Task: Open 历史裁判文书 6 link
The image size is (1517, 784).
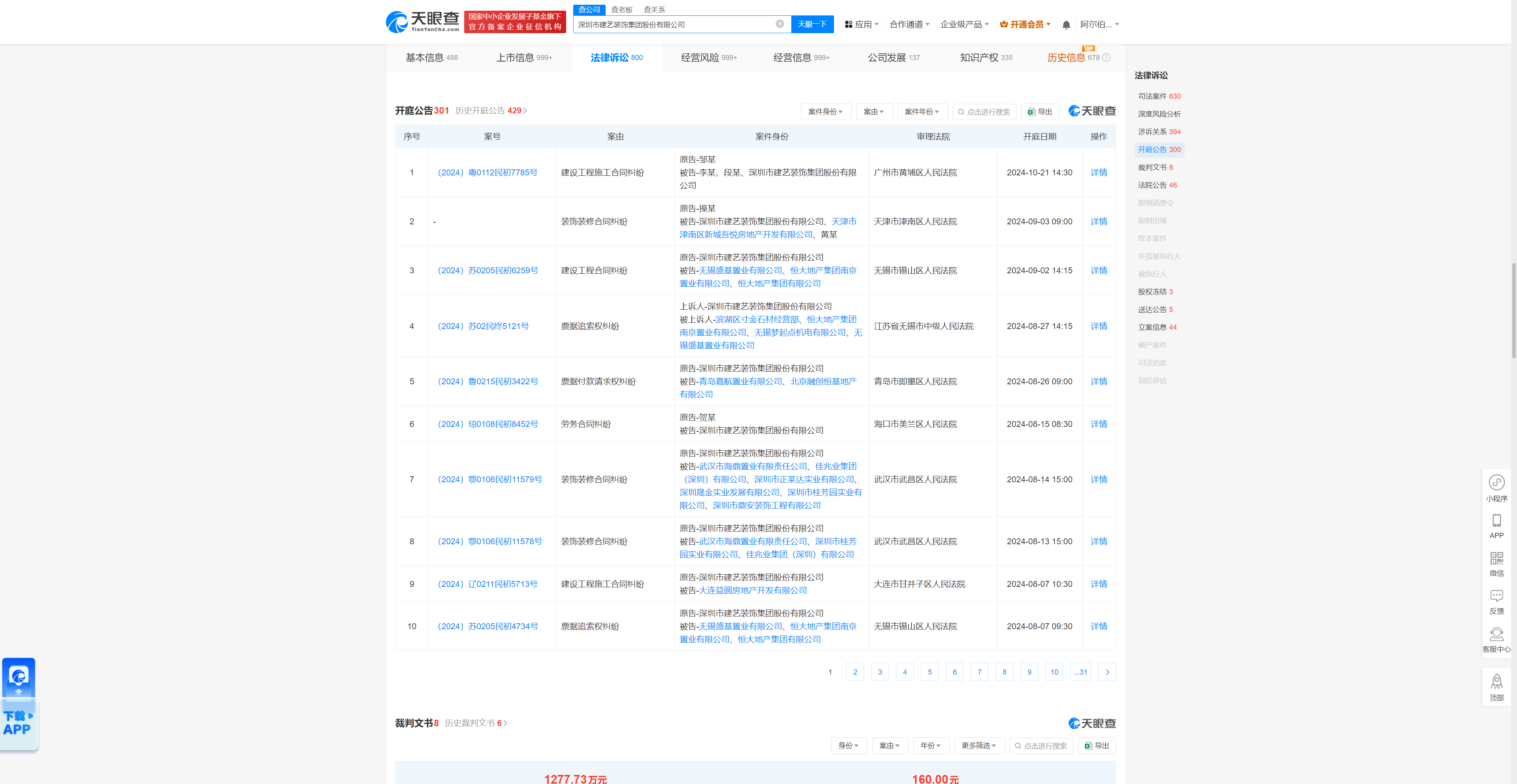Action: [476, 724]
